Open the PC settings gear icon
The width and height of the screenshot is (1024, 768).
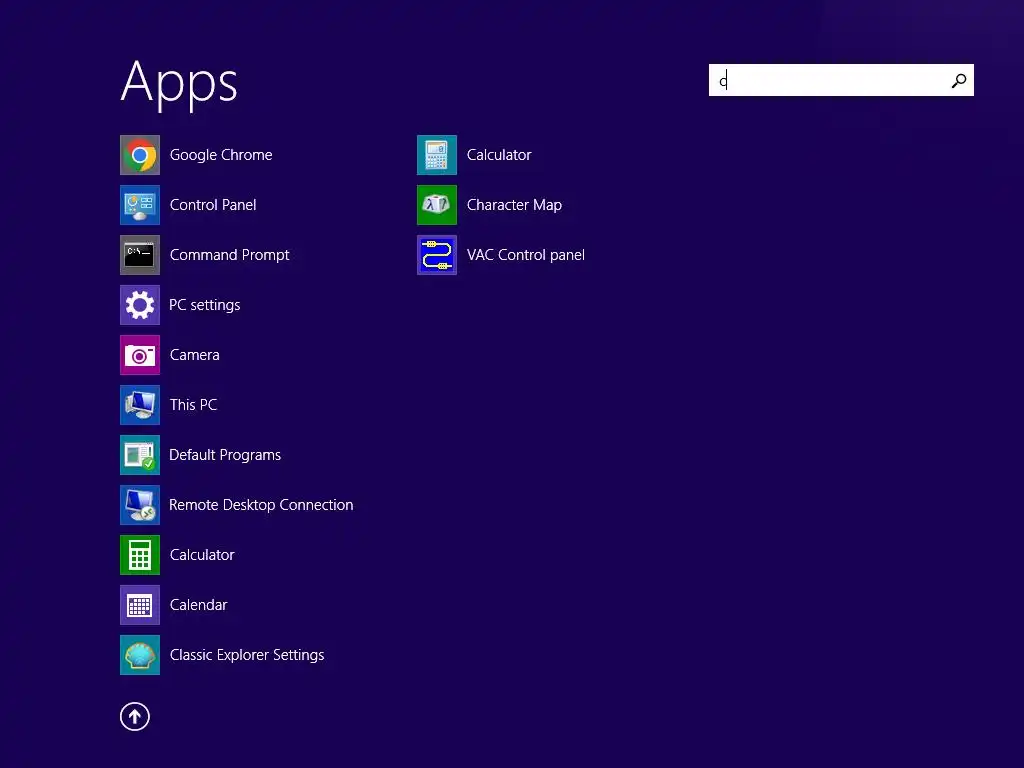(x=140, y=305)
